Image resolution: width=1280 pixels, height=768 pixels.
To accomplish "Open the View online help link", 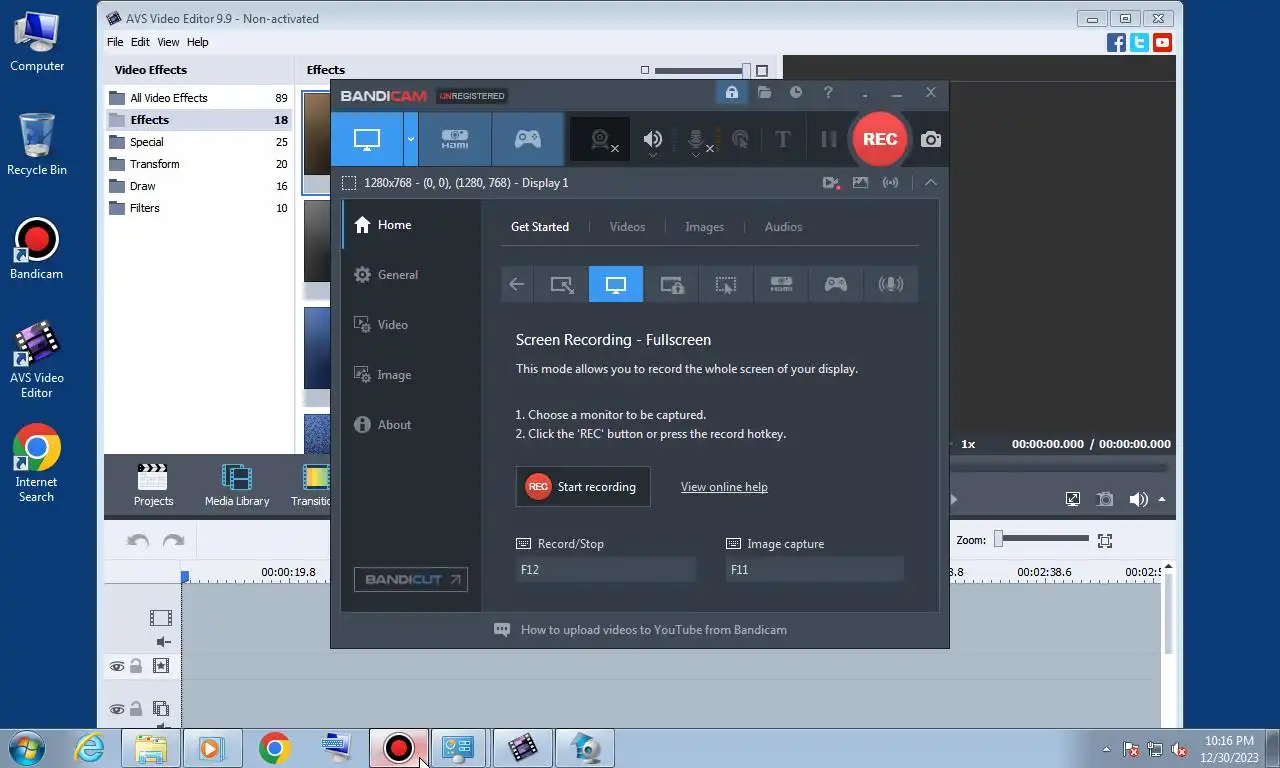I will [724, 487].
